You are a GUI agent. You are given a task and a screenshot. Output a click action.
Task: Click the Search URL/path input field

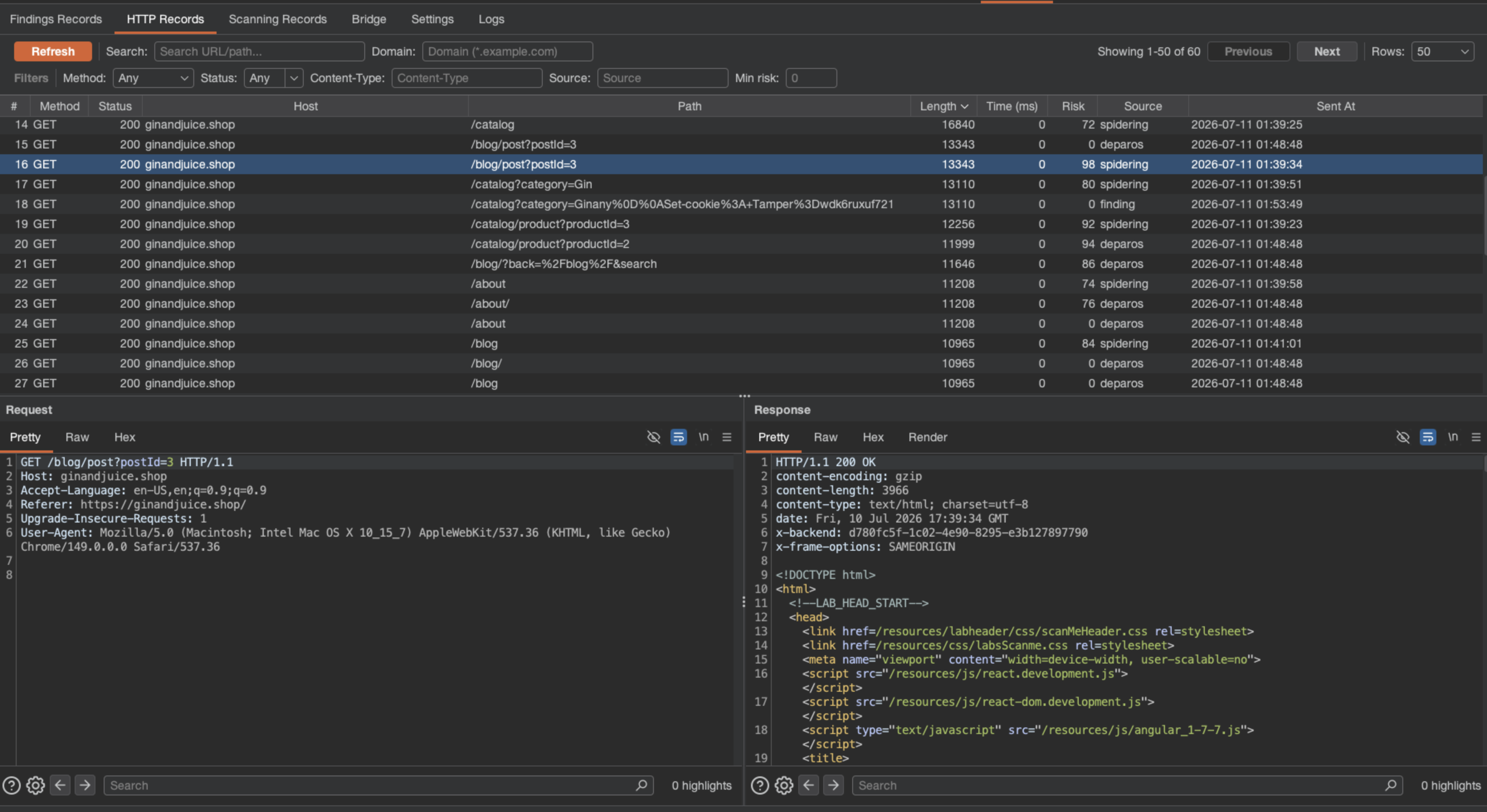[x=259, y=51]
